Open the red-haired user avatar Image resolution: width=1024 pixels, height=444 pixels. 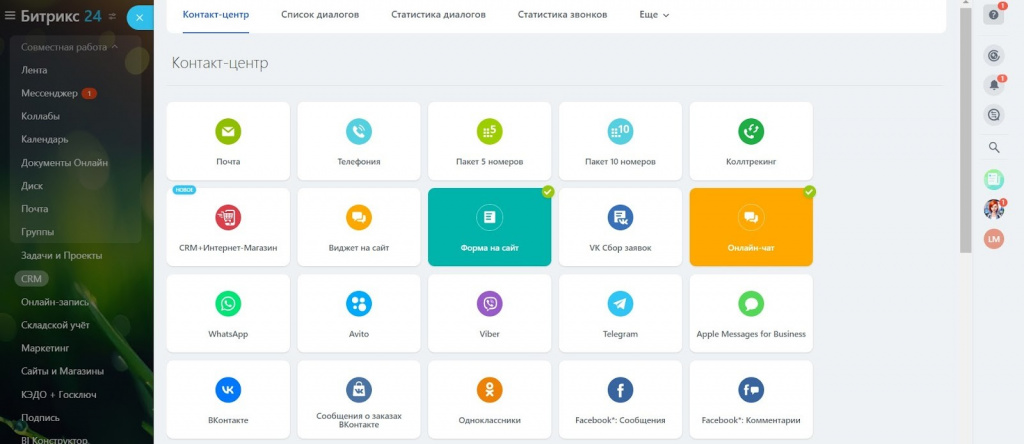[994, 209]
